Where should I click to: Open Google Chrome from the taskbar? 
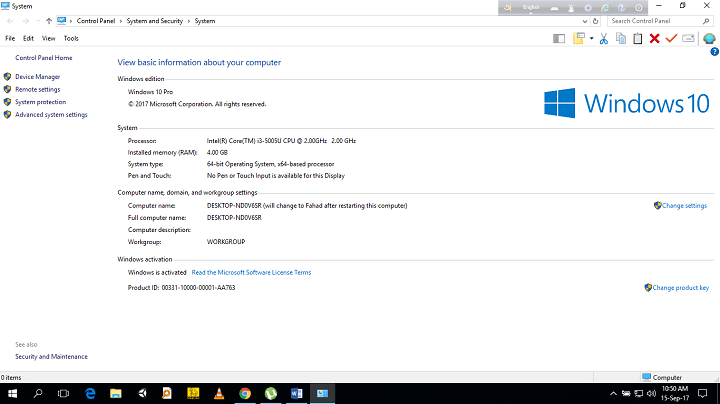[245, 393]
